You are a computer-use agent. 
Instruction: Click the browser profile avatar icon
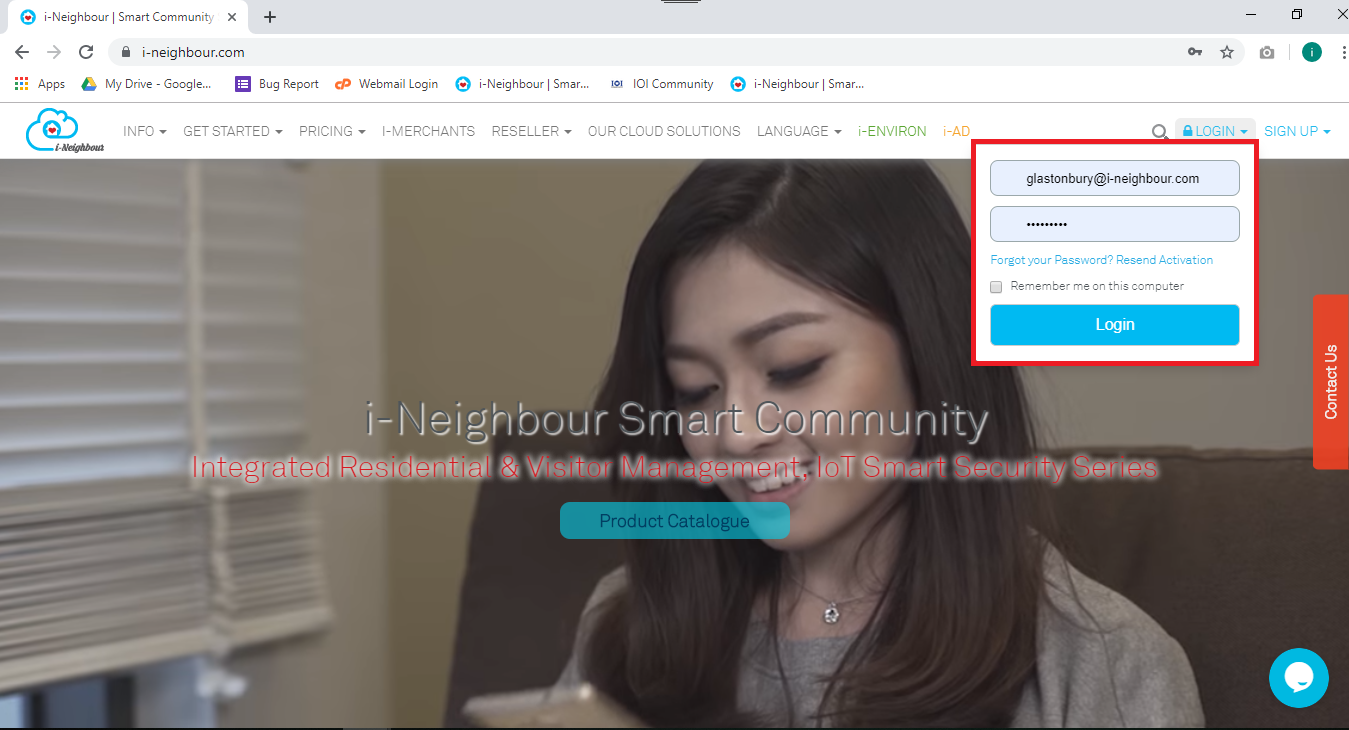(1311, 51)
